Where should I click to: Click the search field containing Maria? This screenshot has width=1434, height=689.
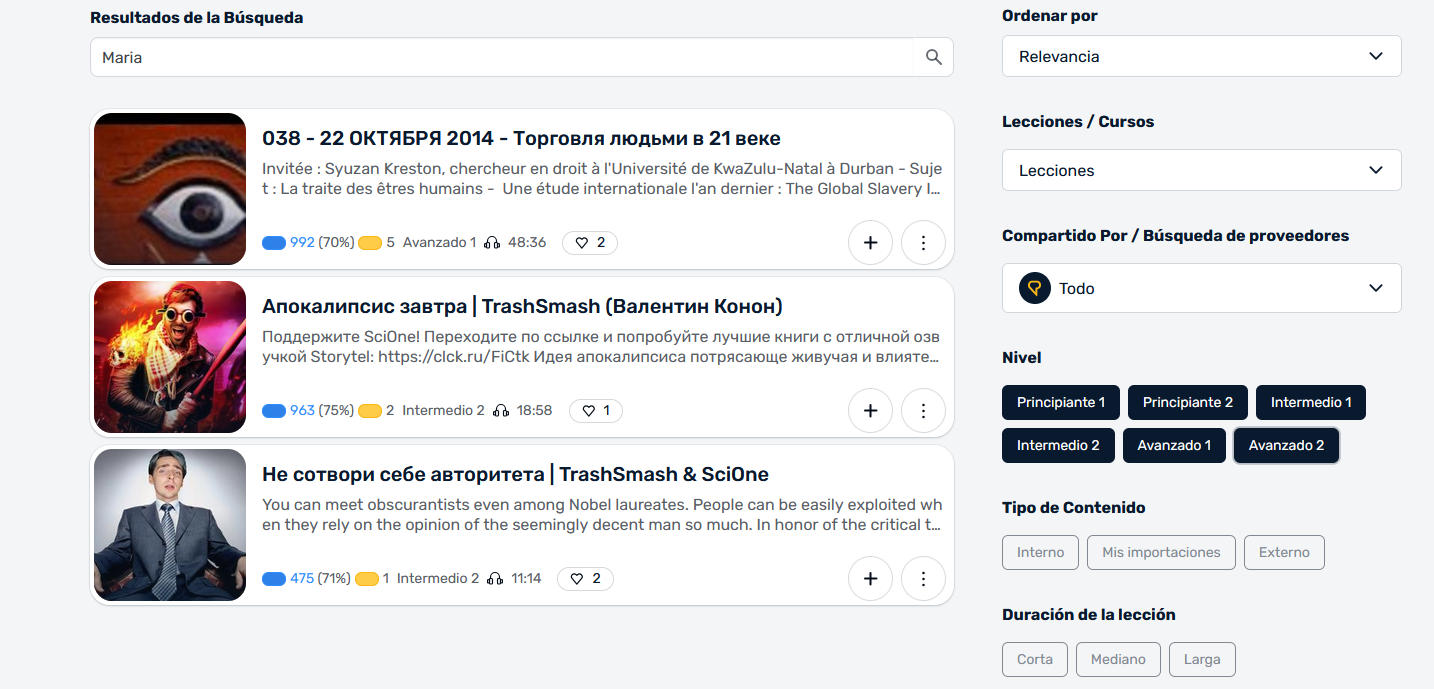click(500, 58)
